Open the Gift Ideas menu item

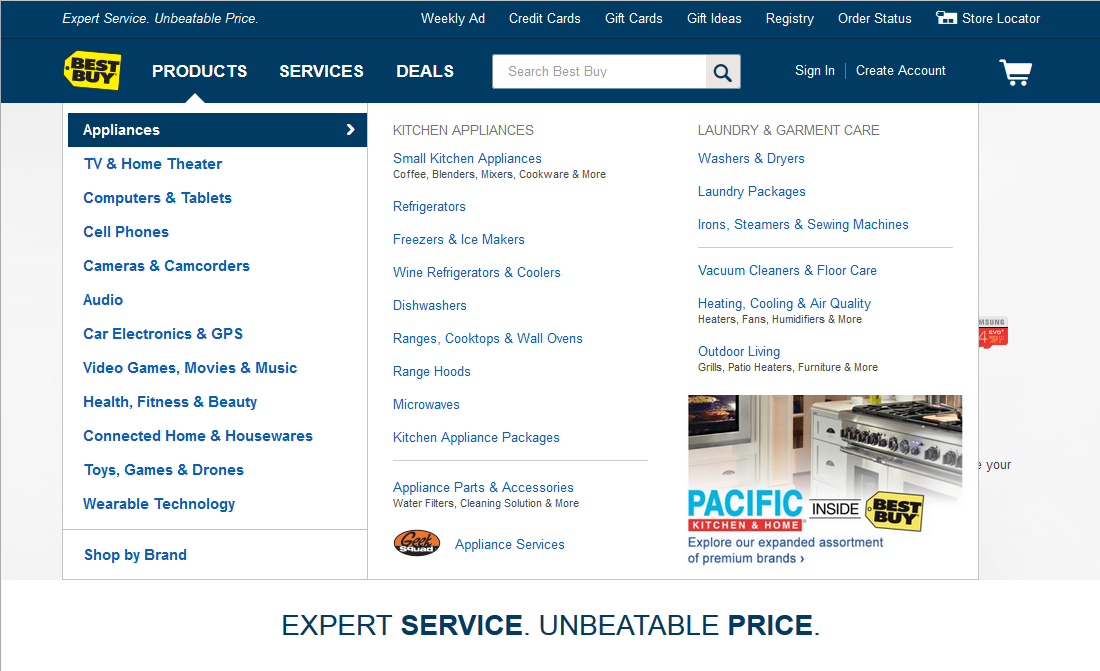pyautogui.click(x=713, y=18)
